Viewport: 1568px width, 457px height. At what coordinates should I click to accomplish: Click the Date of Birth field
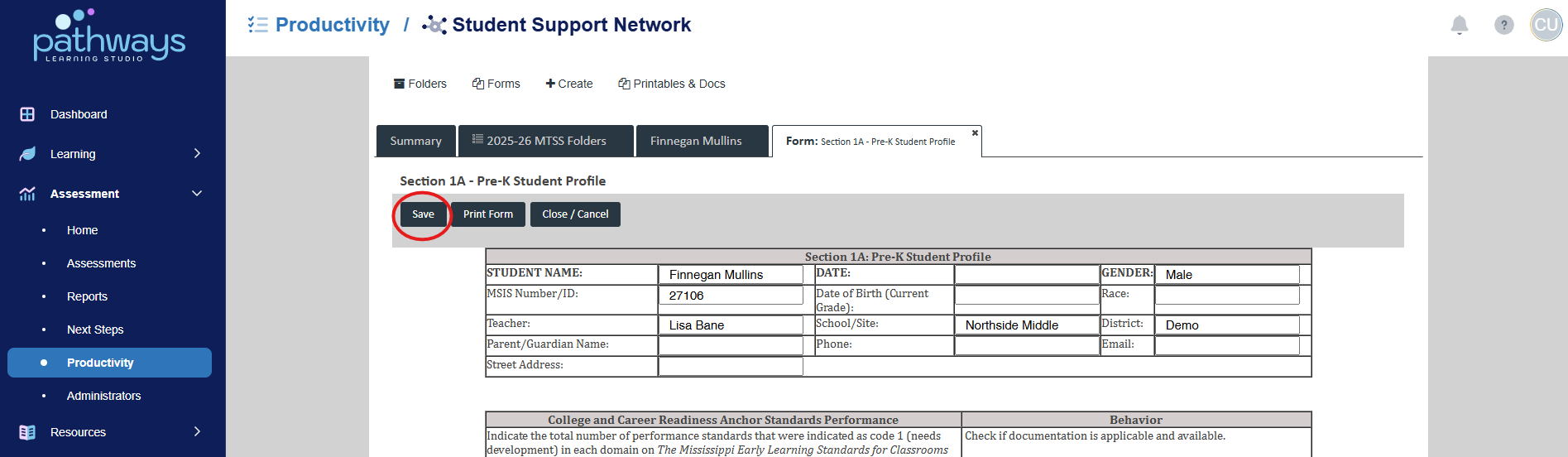[x=1027, y=296]
